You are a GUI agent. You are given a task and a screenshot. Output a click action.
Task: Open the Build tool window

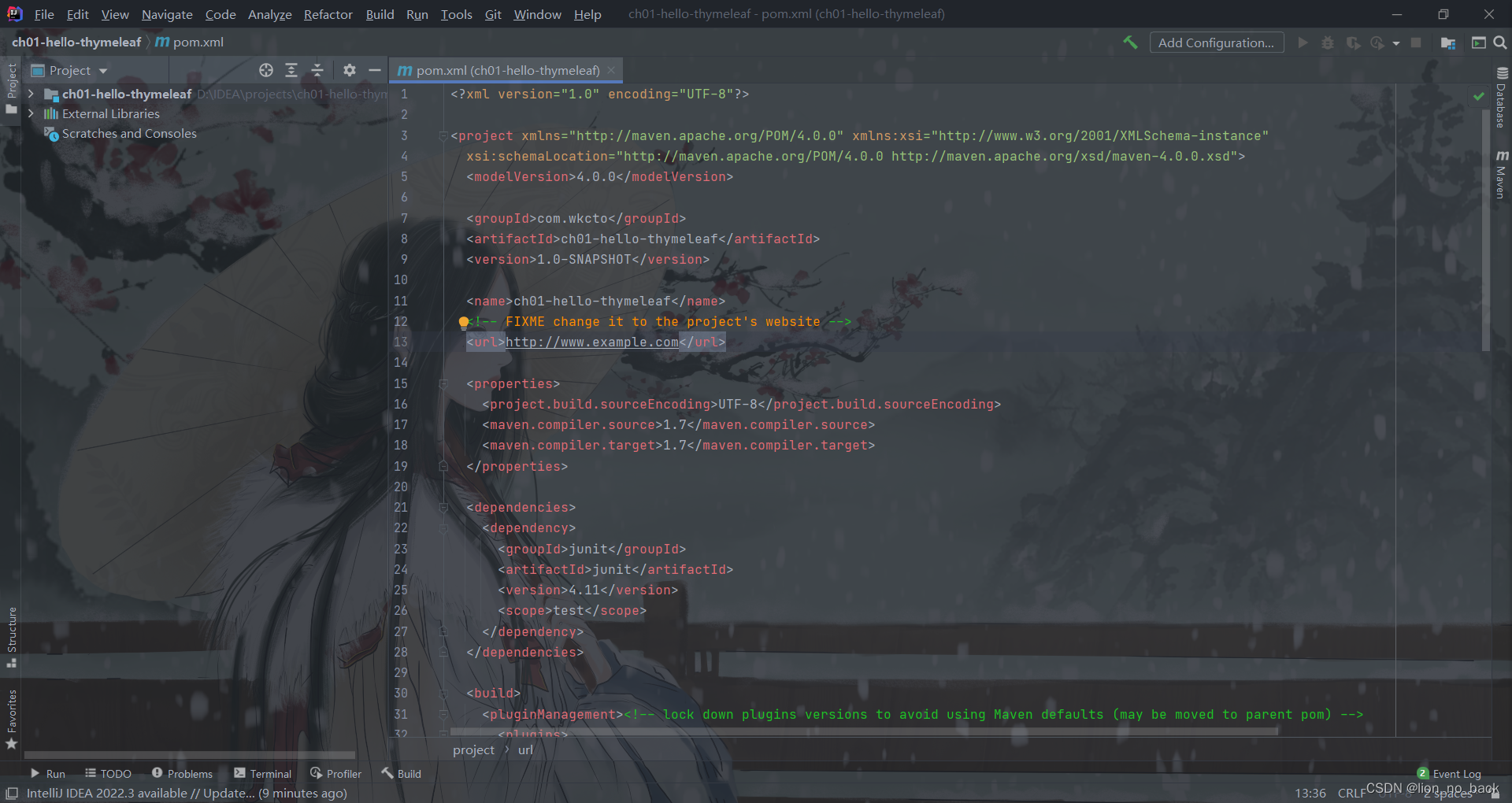click(x=402, y=774)
